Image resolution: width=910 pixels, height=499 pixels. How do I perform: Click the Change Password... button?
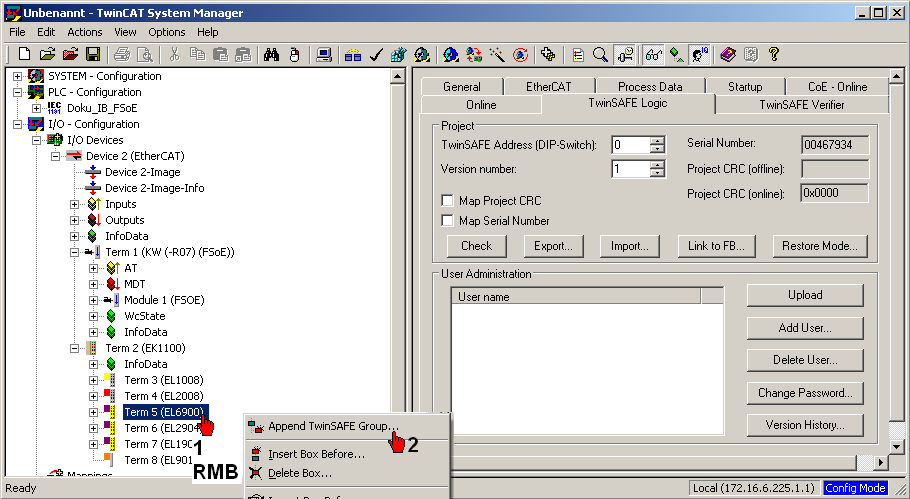[805, 393]
